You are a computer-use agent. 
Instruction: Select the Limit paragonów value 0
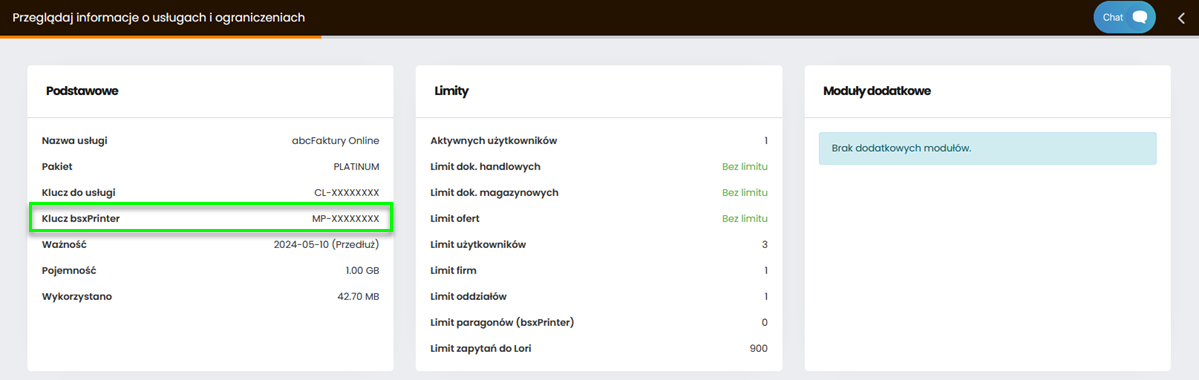pos(765,323)
